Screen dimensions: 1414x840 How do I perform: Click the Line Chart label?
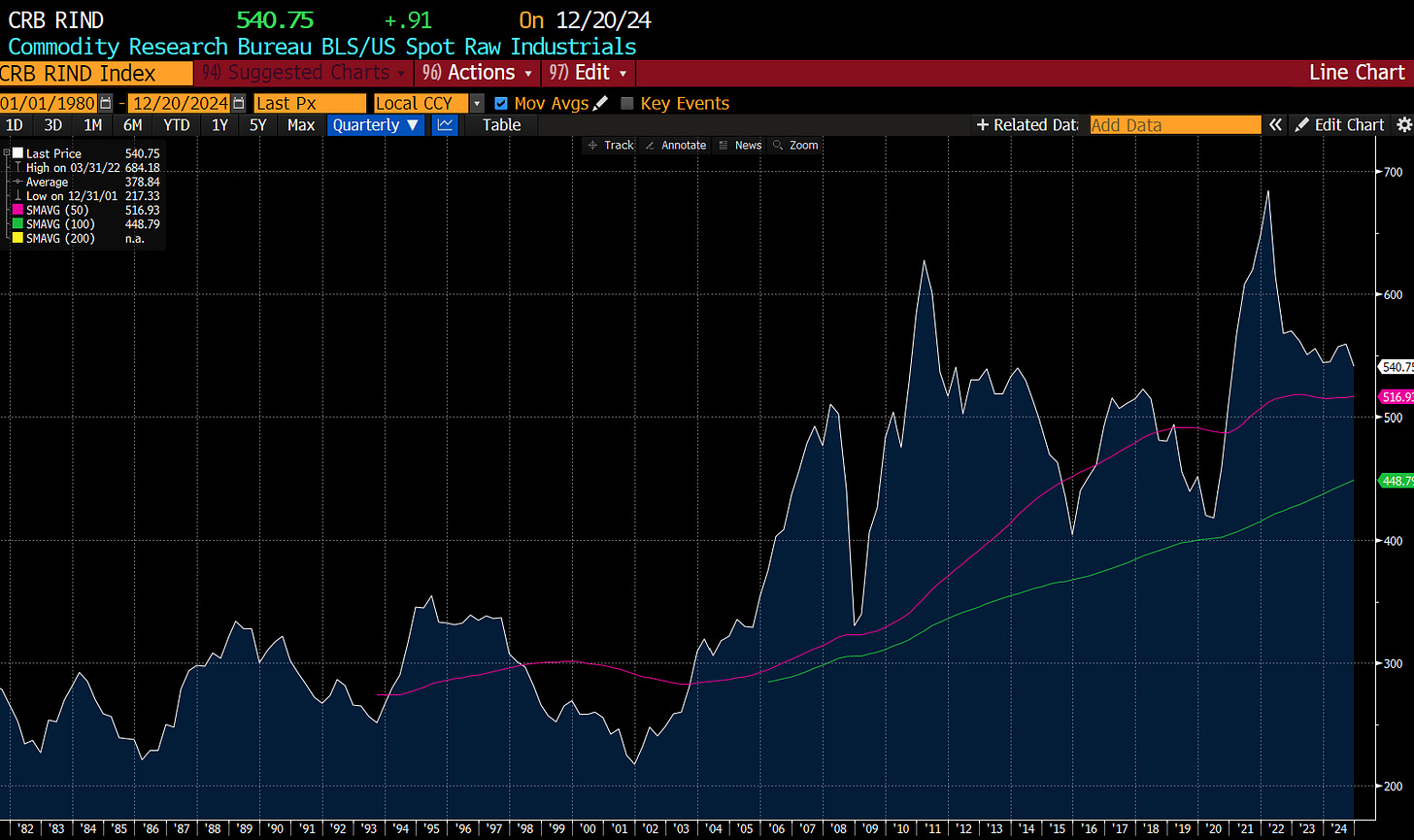(1357, 73)
